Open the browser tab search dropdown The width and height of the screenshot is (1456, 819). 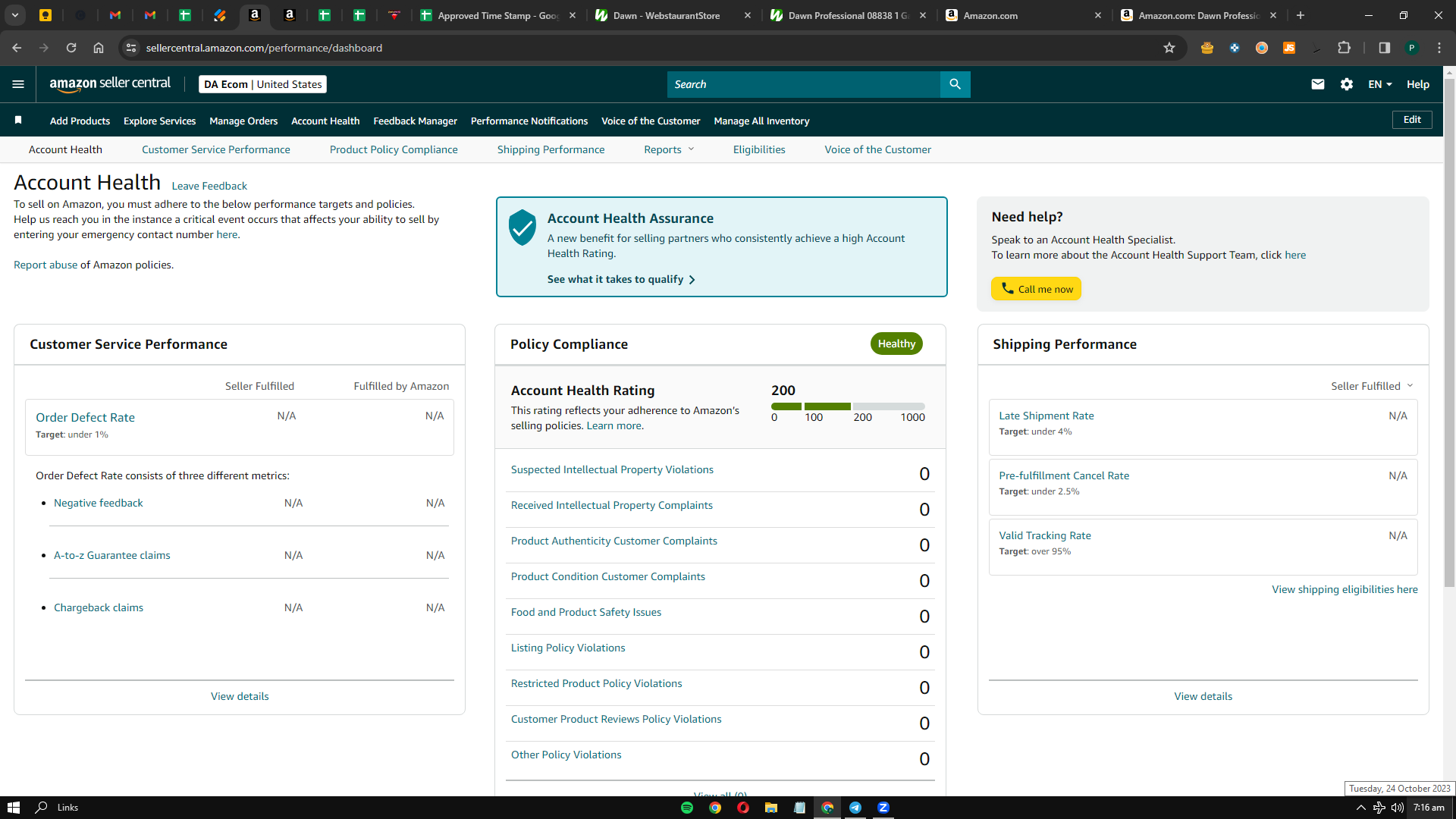click(x=15, y=15)
